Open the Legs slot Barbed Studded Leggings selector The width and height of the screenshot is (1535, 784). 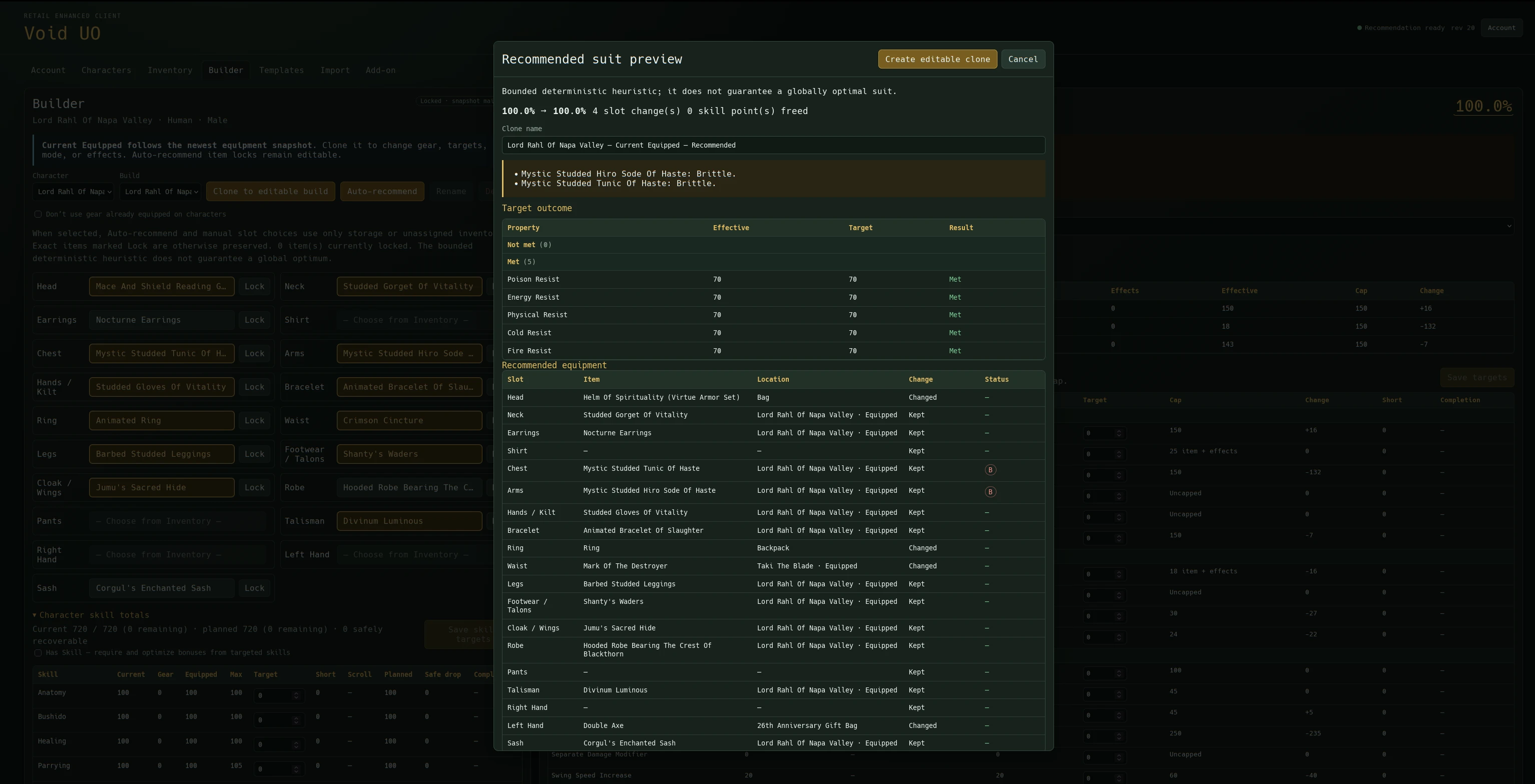click(x=162, y=454)
